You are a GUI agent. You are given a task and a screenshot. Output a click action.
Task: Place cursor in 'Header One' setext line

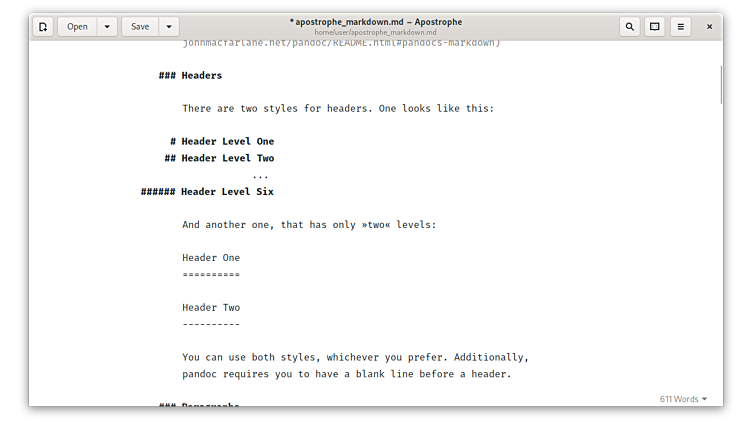pyautogui.click(x=211, y=258)
